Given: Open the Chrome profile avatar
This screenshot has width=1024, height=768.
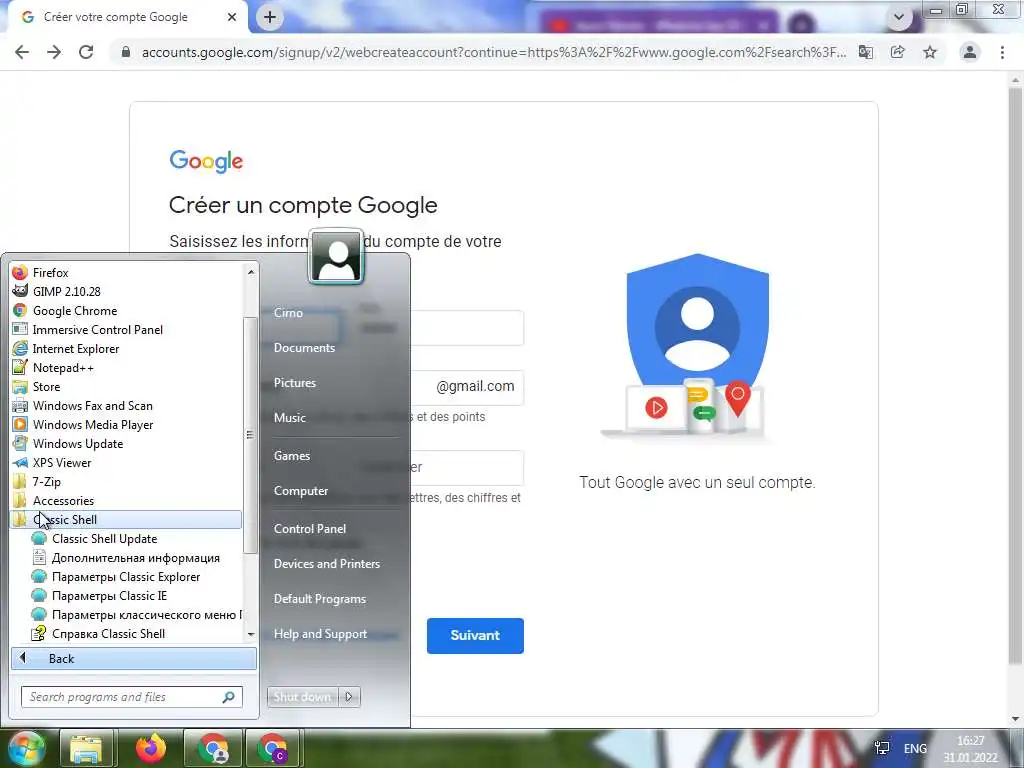Looking at the screenshot, I should (x=970, y=52).
